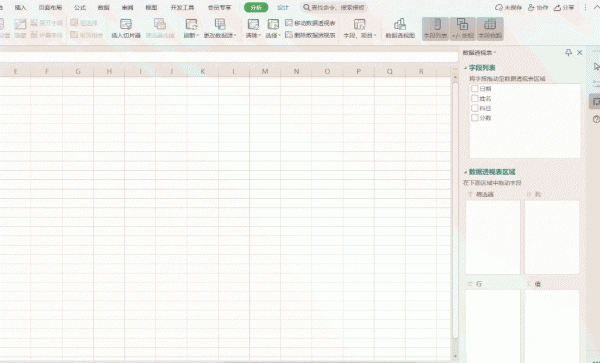This screenshot has width=600, height=363.
Task: Check the 姓名 field checkbox
Action: [x=475, y=98]
